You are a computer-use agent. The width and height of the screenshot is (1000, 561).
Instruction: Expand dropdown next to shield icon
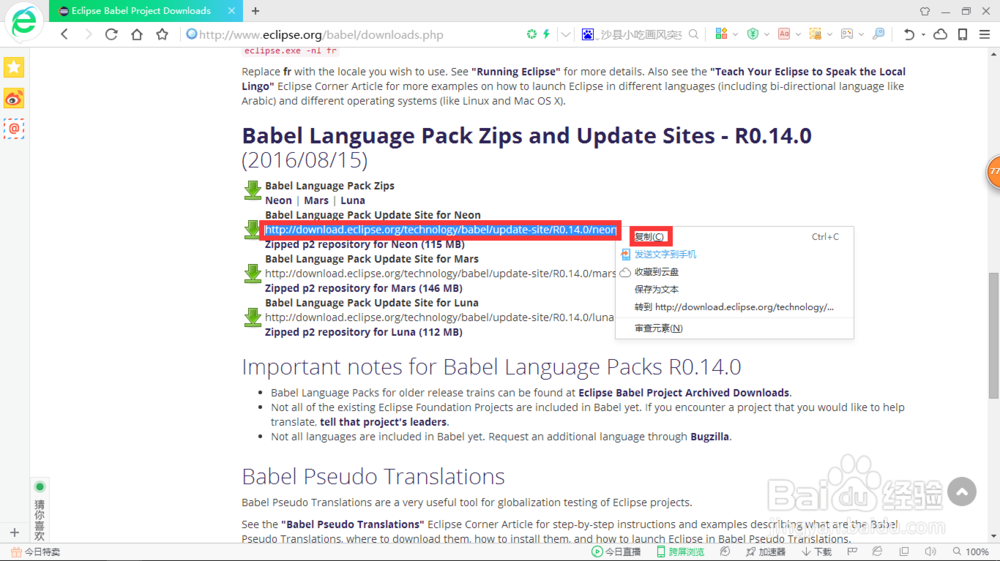coord(767,34)
